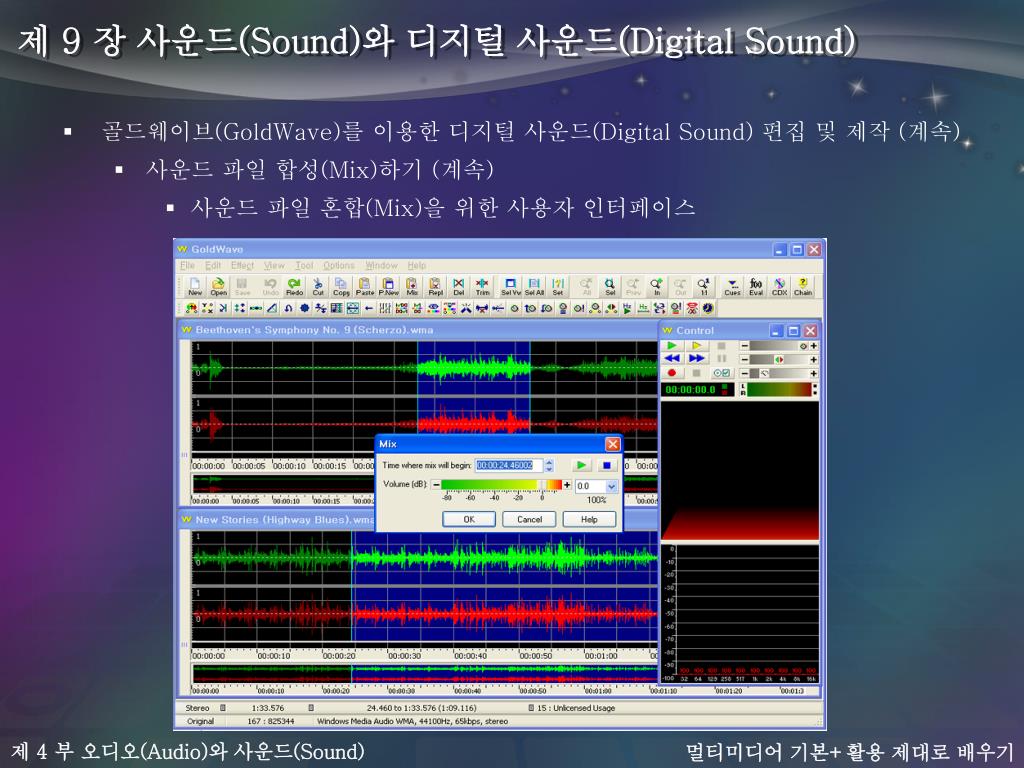Click the P.New (paste new) toolbar icon
The image size is (1024, 768).
coord(389,286)
